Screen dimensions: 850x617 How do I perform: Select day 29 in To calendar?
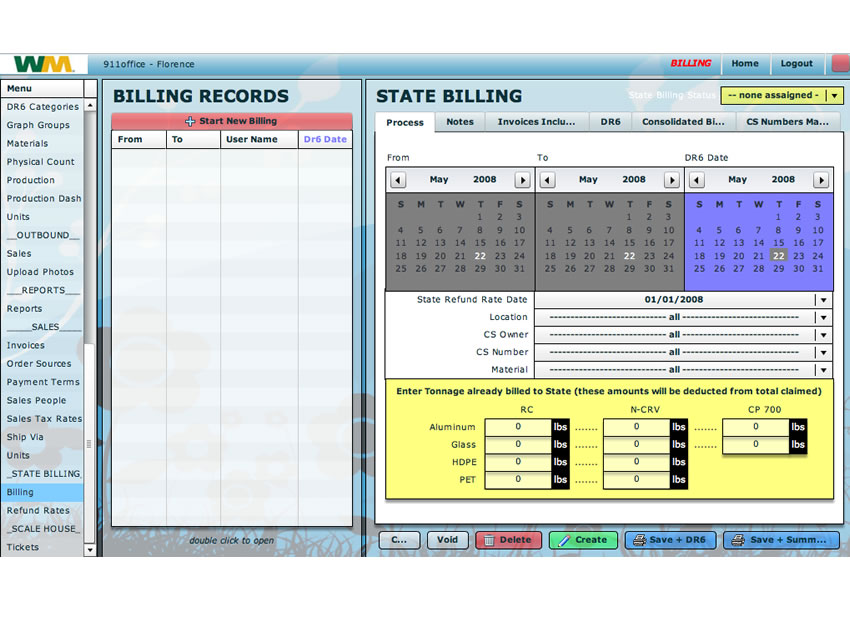pos(629,269)
